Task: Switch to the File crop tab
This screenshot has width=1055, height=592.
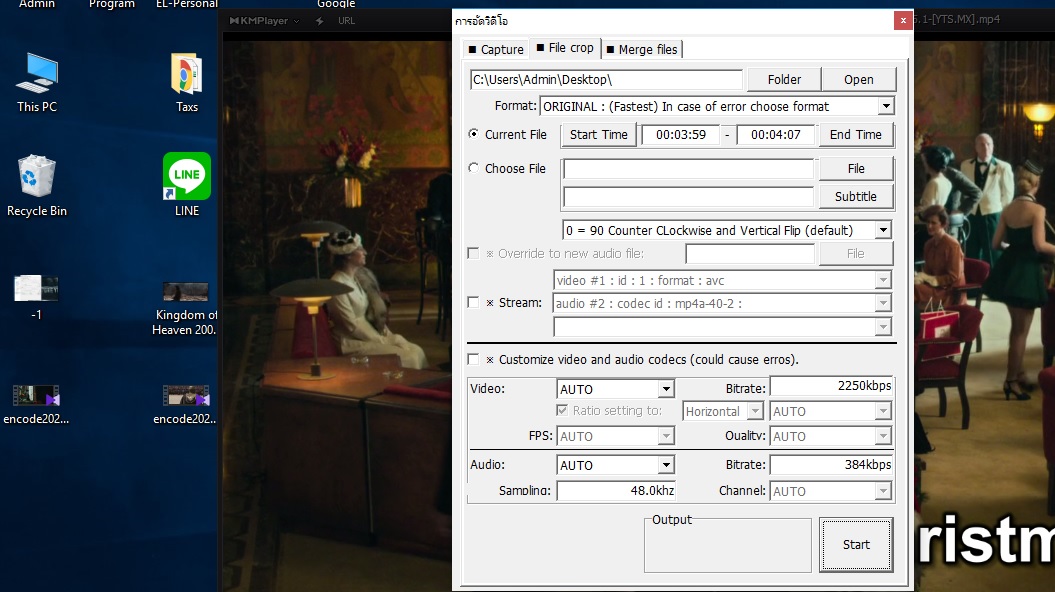Action: coord(565,48)
